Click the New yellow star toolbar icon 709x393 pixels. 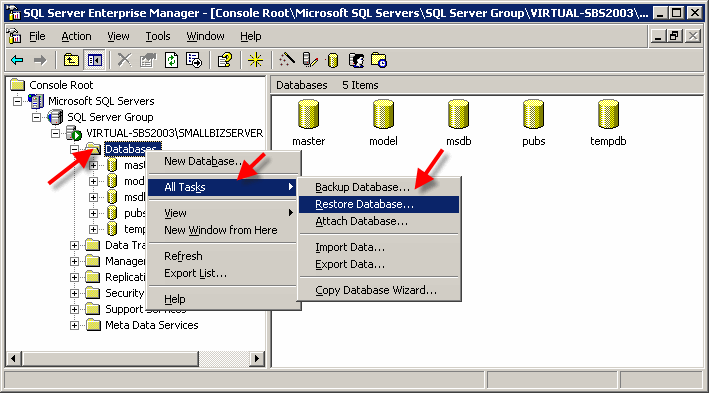point(255,60)
